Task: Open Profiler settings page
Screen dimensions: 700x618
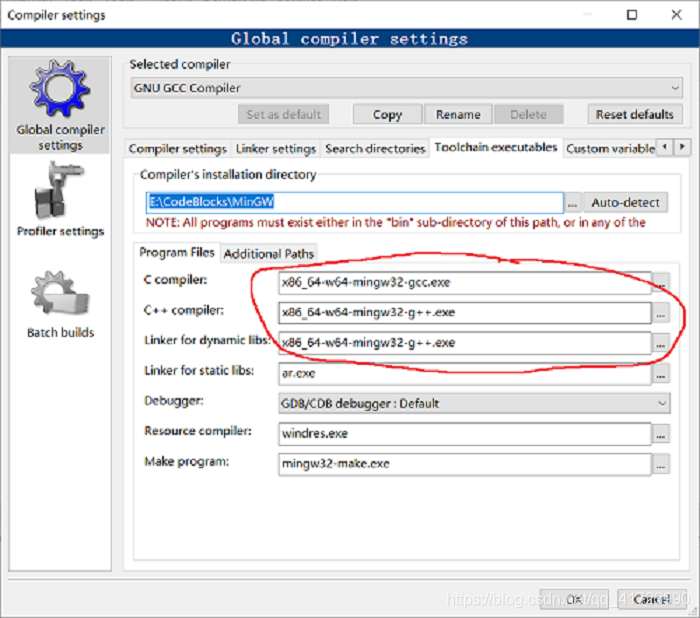Action: coord(60,200)
